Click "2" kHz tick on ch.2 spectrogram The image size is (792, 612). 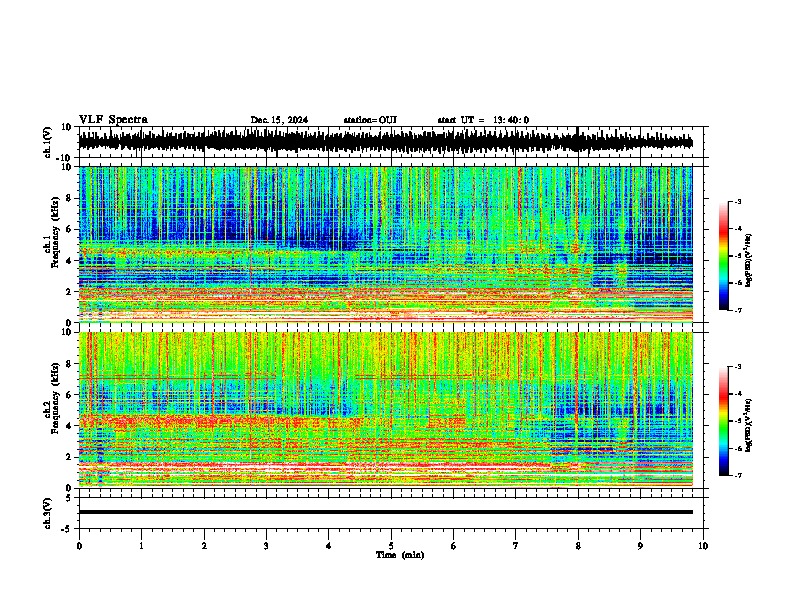coord(70,457)
